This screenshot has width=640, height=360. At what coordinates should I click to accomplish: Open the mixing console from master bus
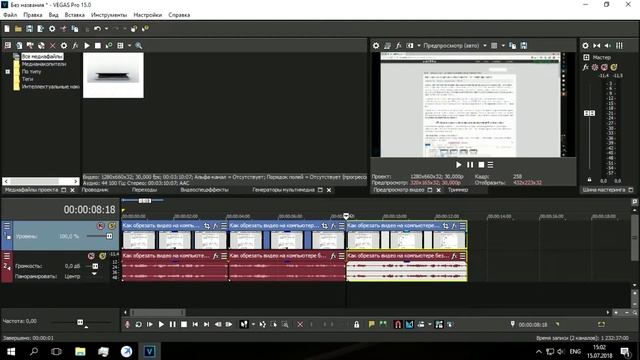tap(619, 46)
